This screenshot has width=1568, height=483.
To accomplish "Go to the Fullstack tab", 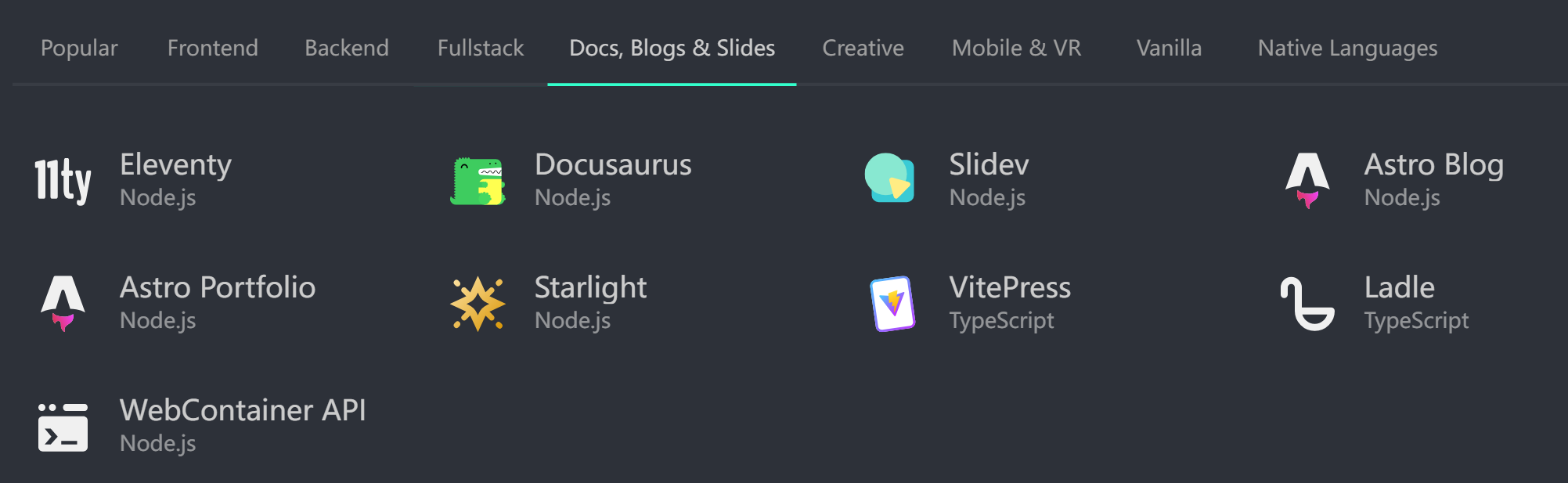I will pyautogui.click(x=481, y=49).
